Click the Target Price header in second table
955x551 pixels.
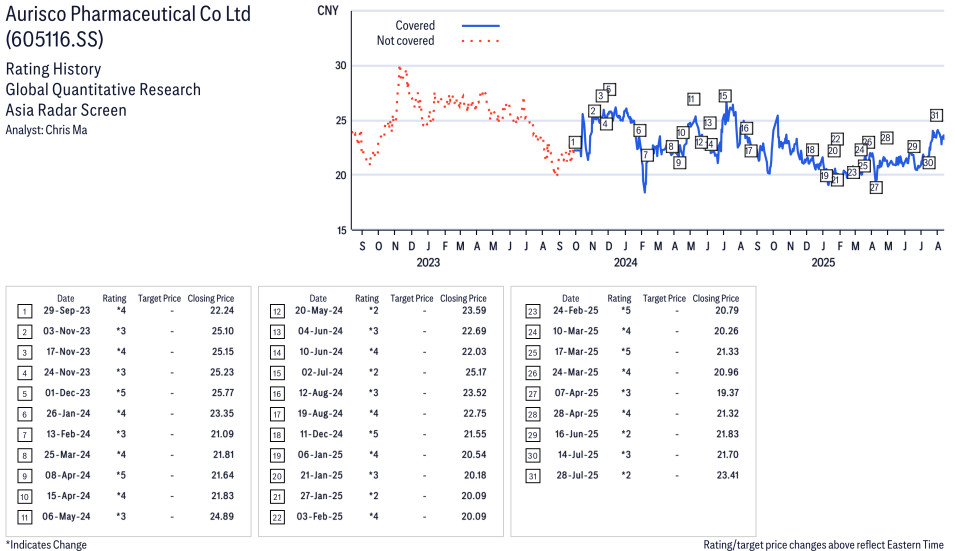pyautogui.click(x=412, y=298)
